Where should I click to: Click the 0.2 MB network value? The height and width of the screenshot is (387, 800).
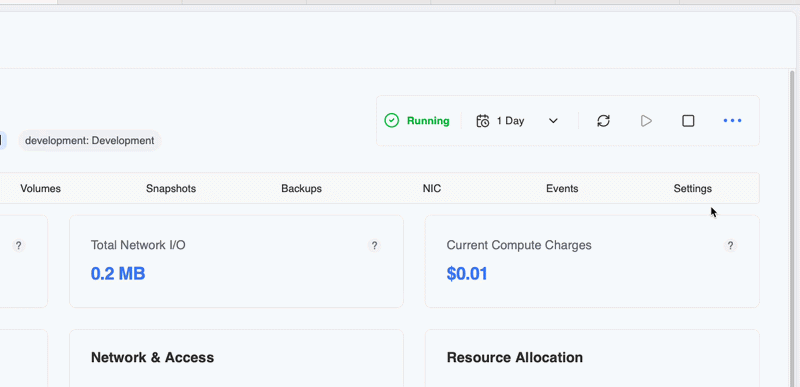118,274
